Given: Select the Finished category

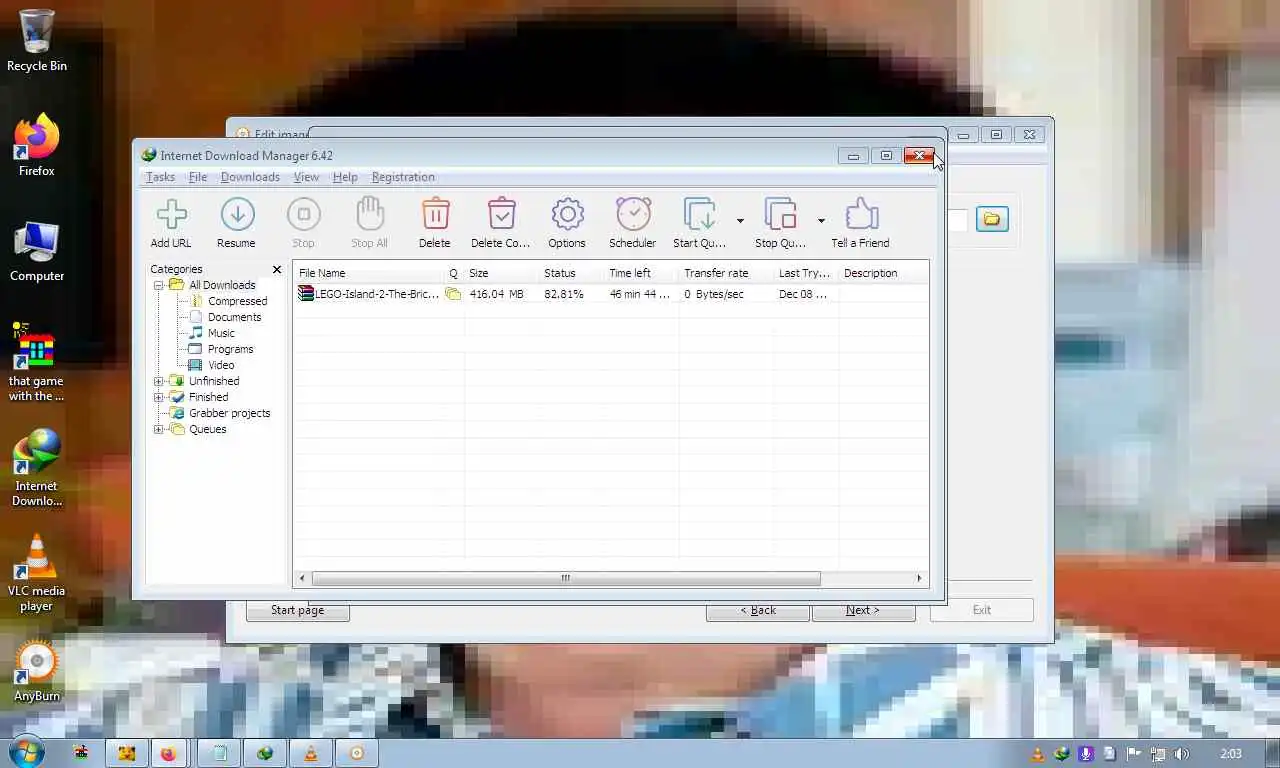Looking at the screenshot, I should tap(208, 397).
